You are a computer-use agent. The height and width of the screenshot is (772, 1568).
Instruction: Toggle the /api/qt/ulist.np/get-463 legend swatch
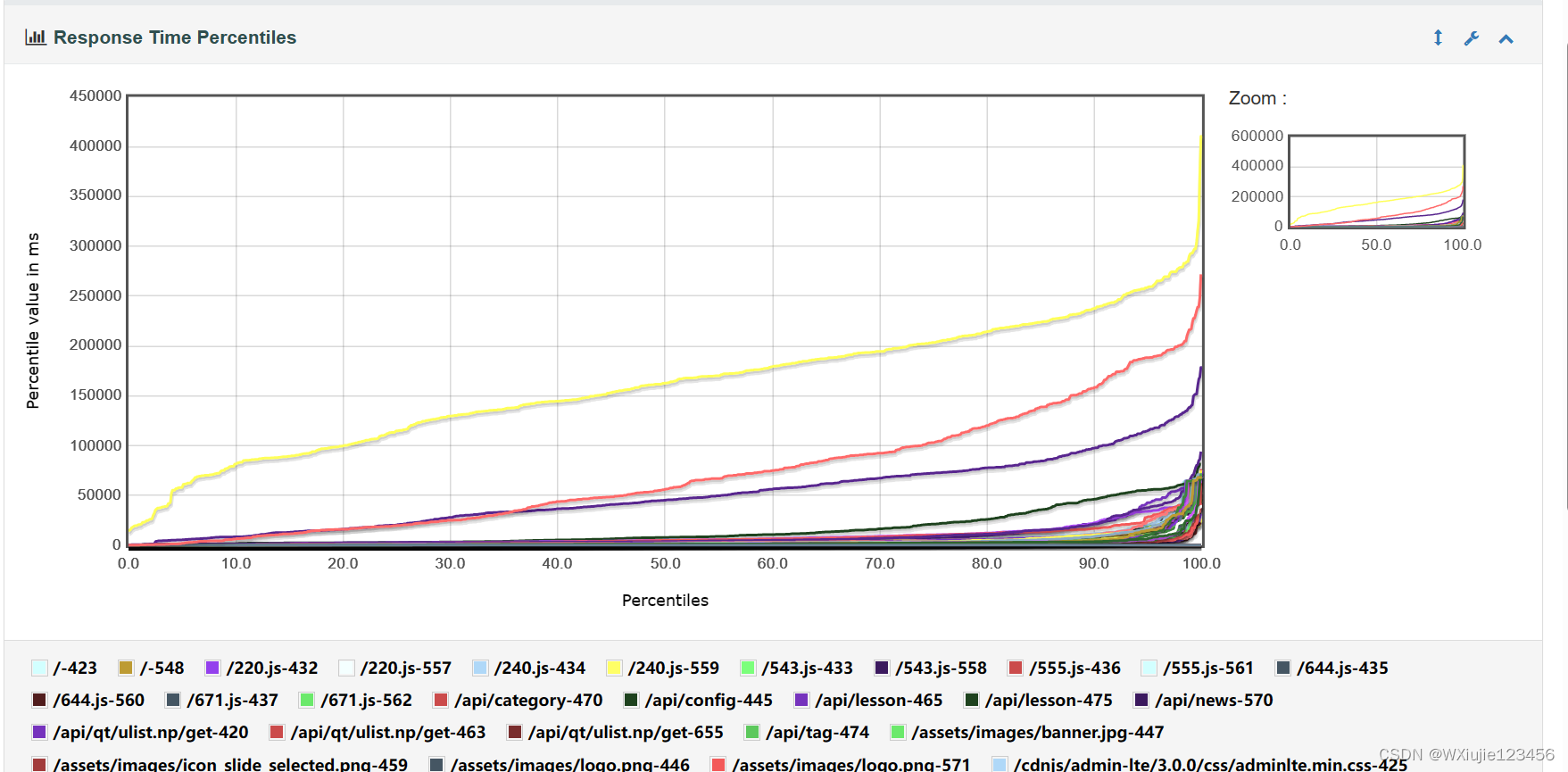[x=277, y=733]
